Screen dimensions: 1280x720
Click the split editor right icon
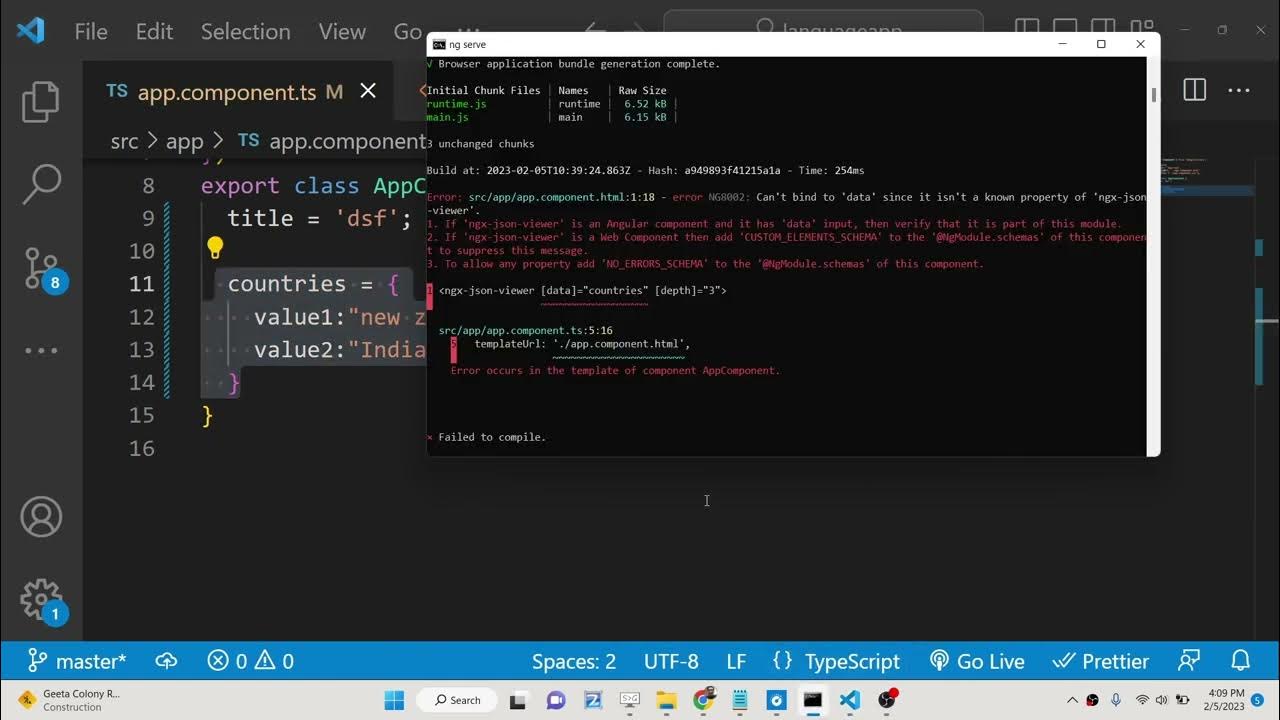coord(1194,91)
